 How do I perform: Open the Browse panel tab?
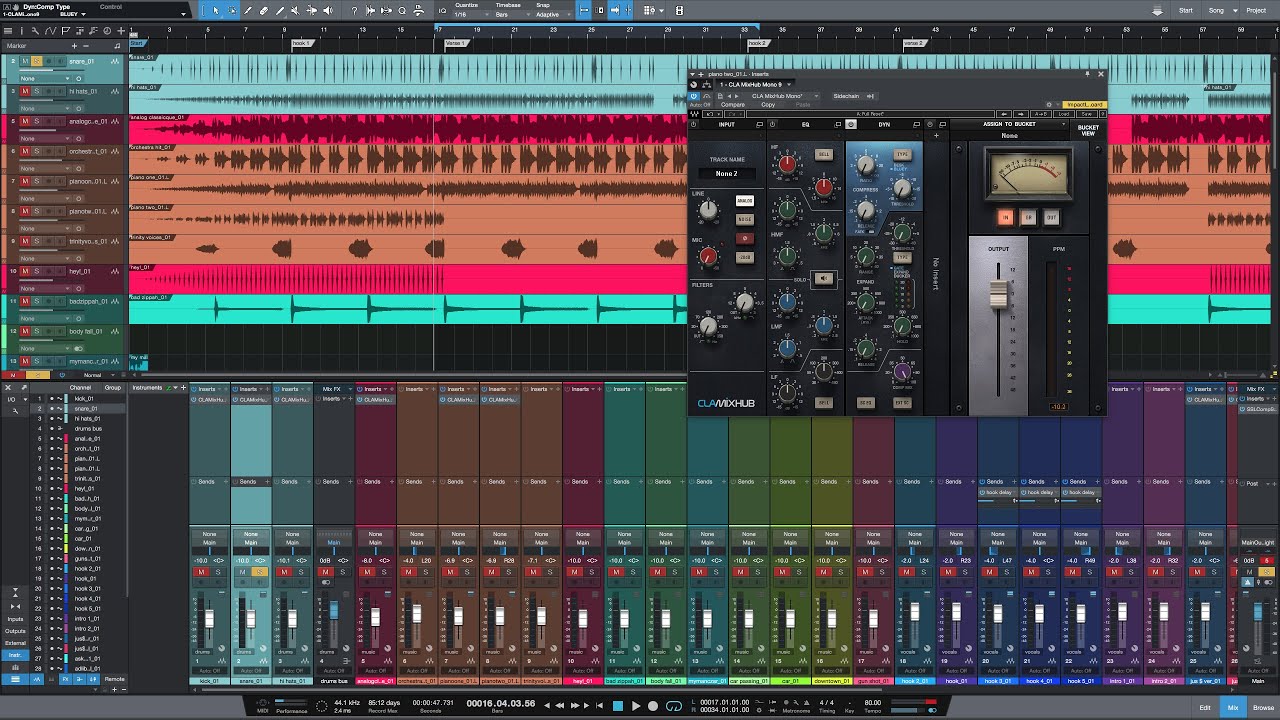[x=1264, y=708]
